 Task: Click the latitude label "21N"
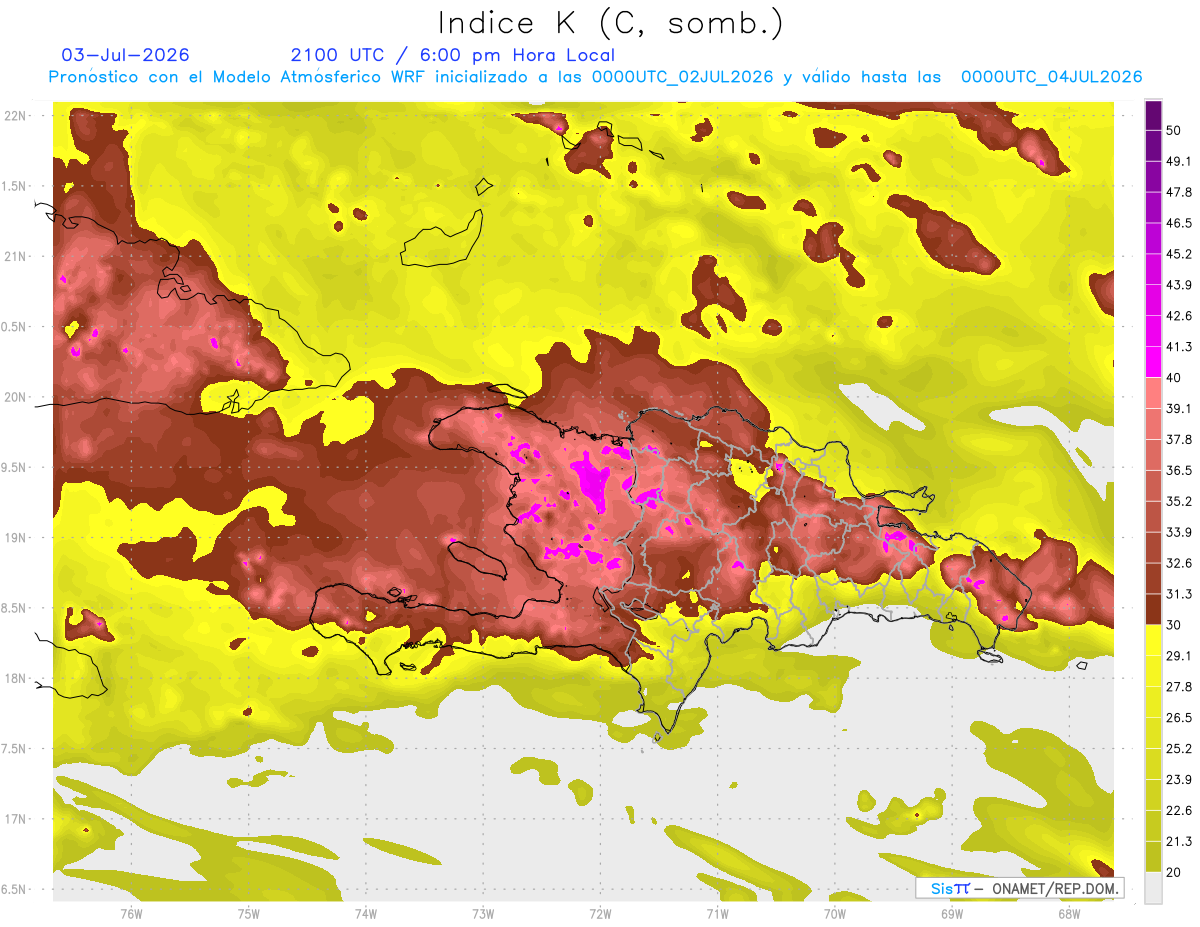[15, 256]
